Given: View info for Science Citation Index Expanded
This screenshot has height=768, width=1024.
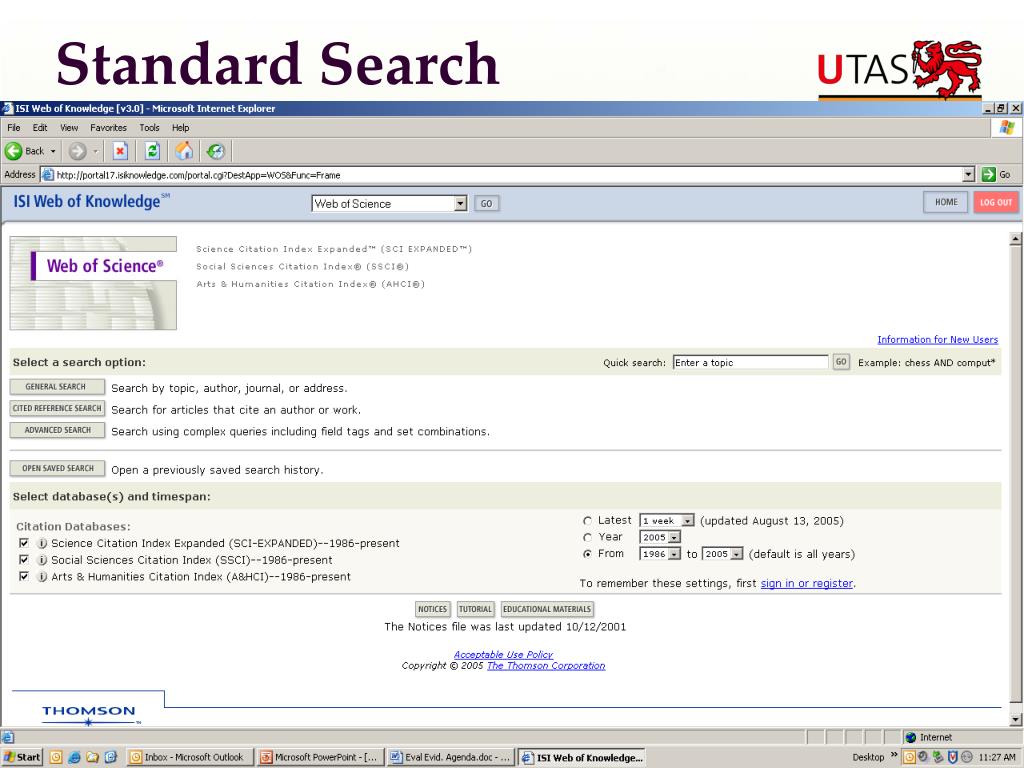Looking at the screenshot, I should [42, 543].
